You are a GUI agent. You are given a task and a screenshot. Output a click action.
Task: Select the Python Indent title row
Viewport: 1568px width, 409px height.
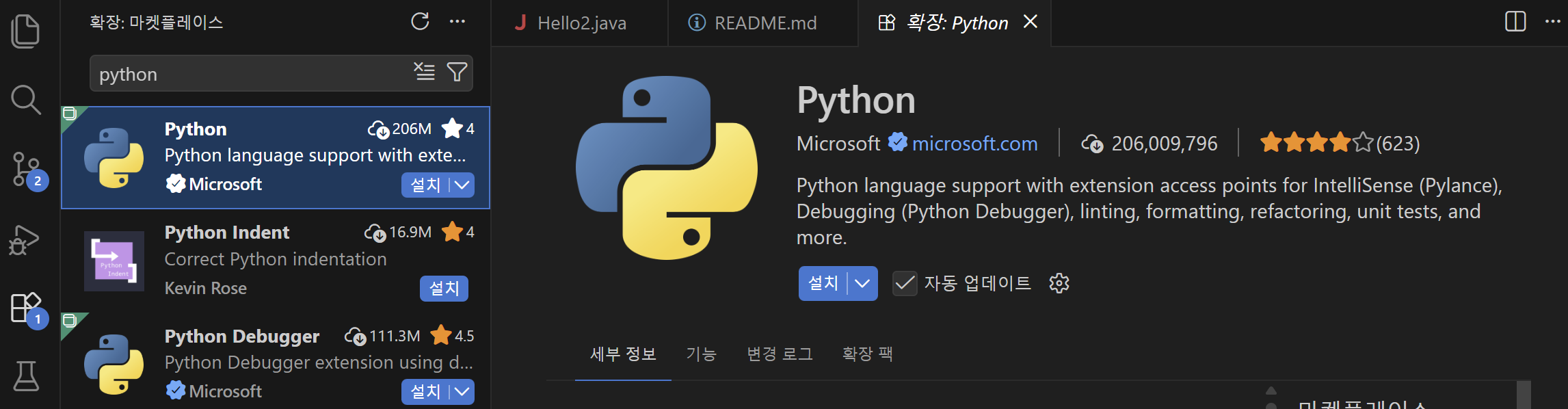(x=227, y=233)
